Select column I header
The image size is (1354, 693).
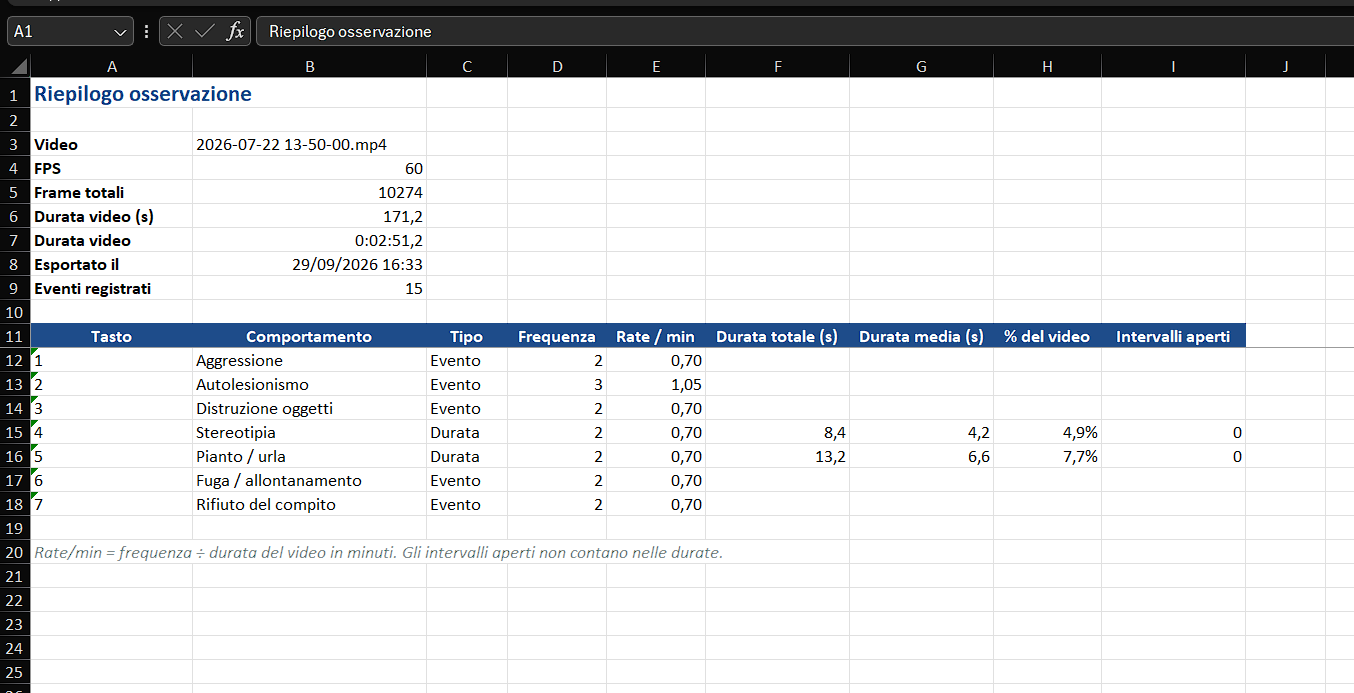(1173, 66)
